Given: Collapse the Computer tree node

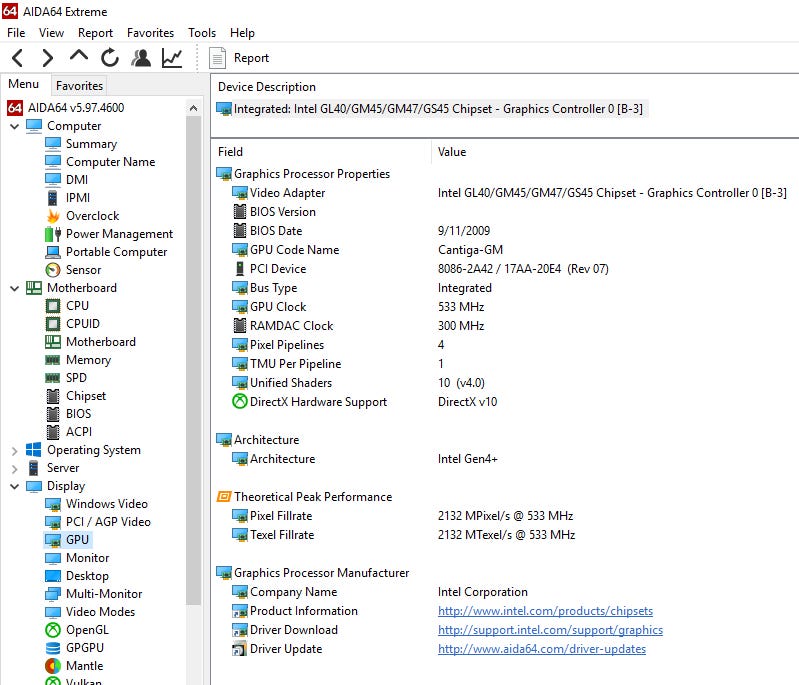Looking at the screenshot, I should tap(14, 126).
